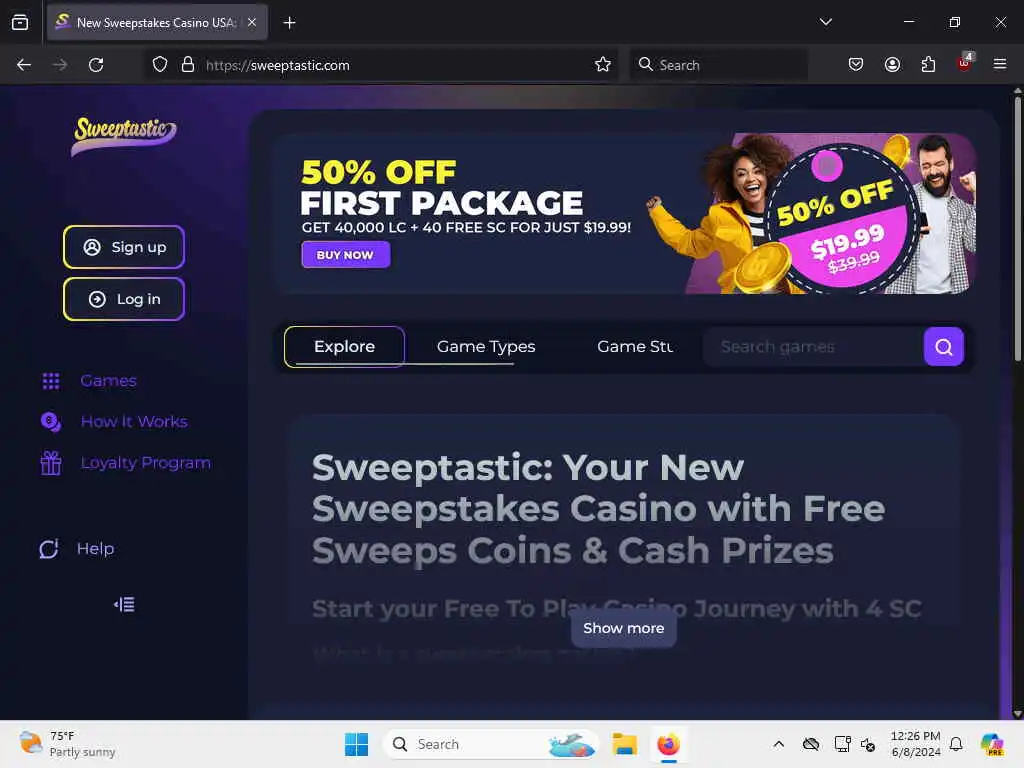Click the purple game search magnifier button
The image size is (1024, 768).
point(943,347)
